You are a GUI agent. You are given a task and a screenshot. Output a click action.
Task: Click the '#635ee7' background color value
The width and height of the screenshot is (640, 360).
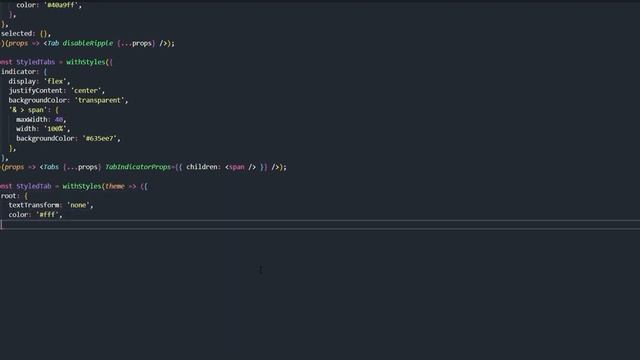(100, 138)
